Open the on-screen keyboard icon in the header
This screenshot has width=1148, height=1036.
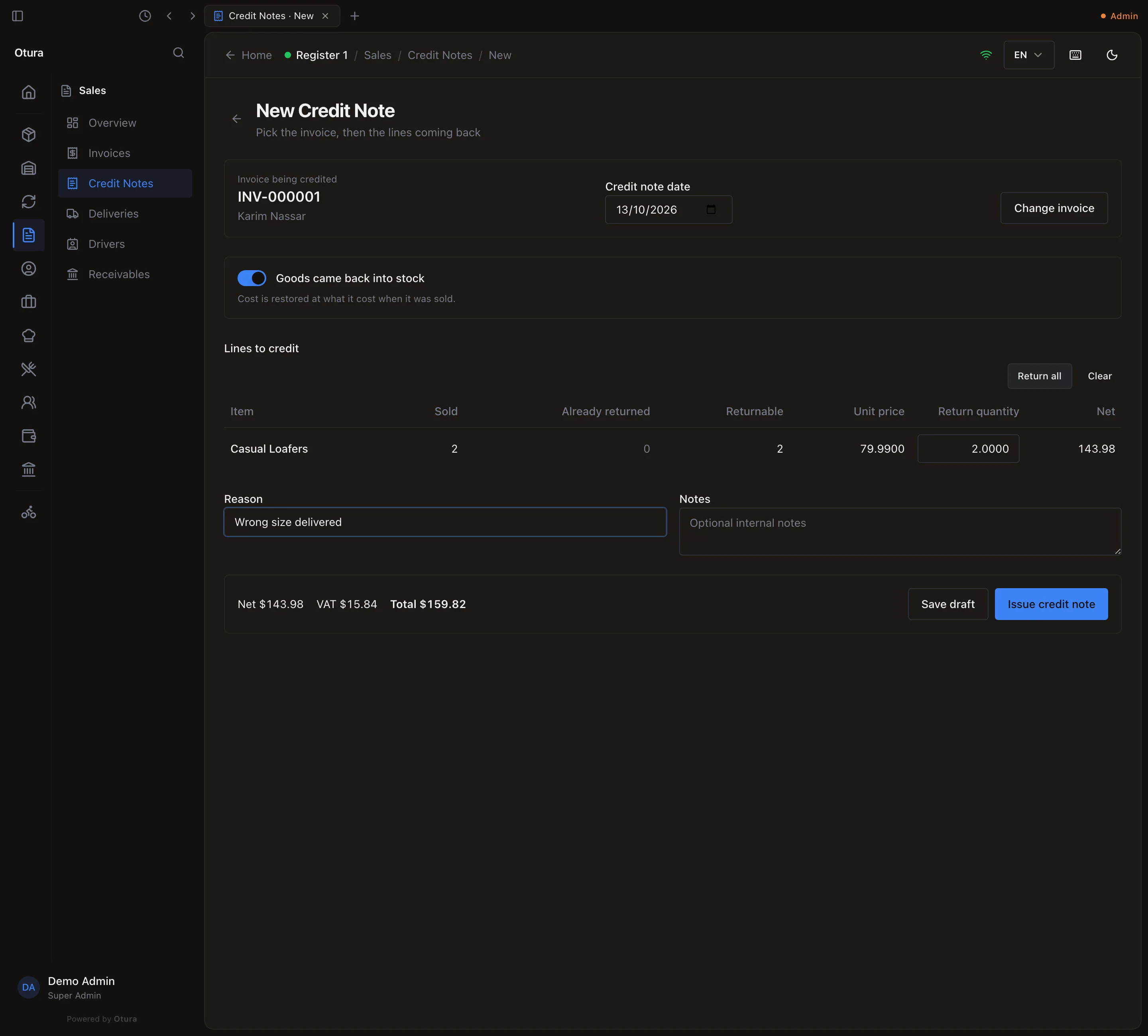[1075, 55]
